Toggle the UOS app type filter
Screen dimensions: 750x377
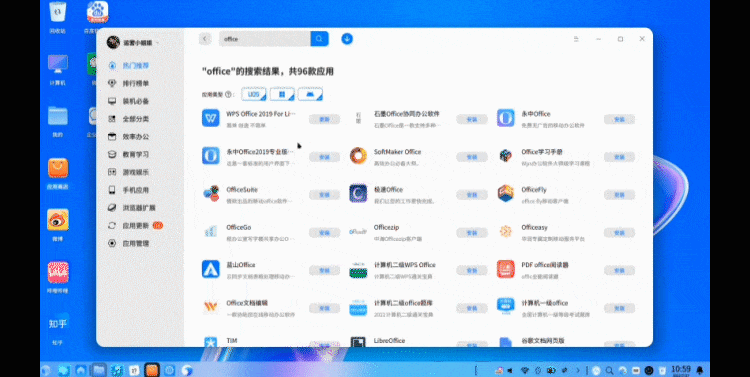[254, 94]
